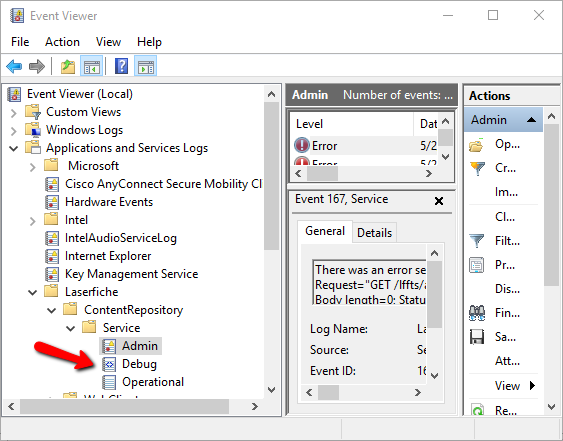Close the Event 167 preview pane

pyautogui.click(x=439, y=201)
